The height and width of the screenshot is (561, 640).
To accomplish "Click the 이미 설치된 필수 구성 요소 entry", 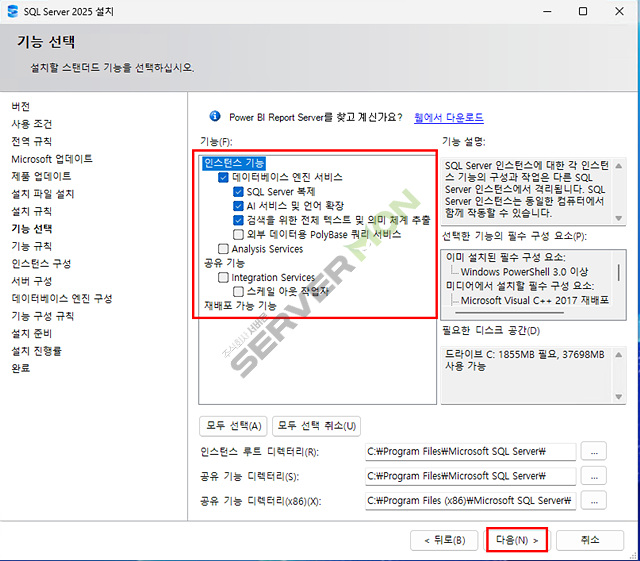I will (506, 257).
